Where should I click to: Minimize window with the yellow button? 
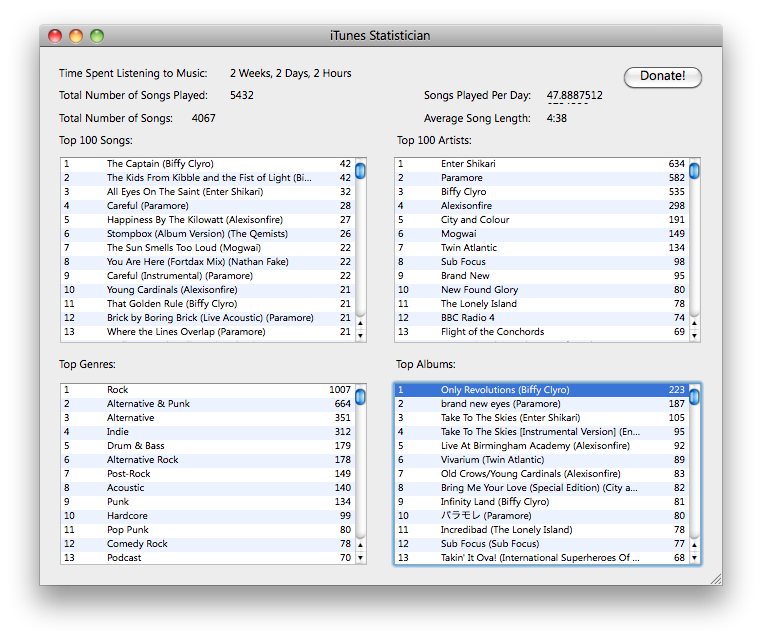tap(76, 36)
